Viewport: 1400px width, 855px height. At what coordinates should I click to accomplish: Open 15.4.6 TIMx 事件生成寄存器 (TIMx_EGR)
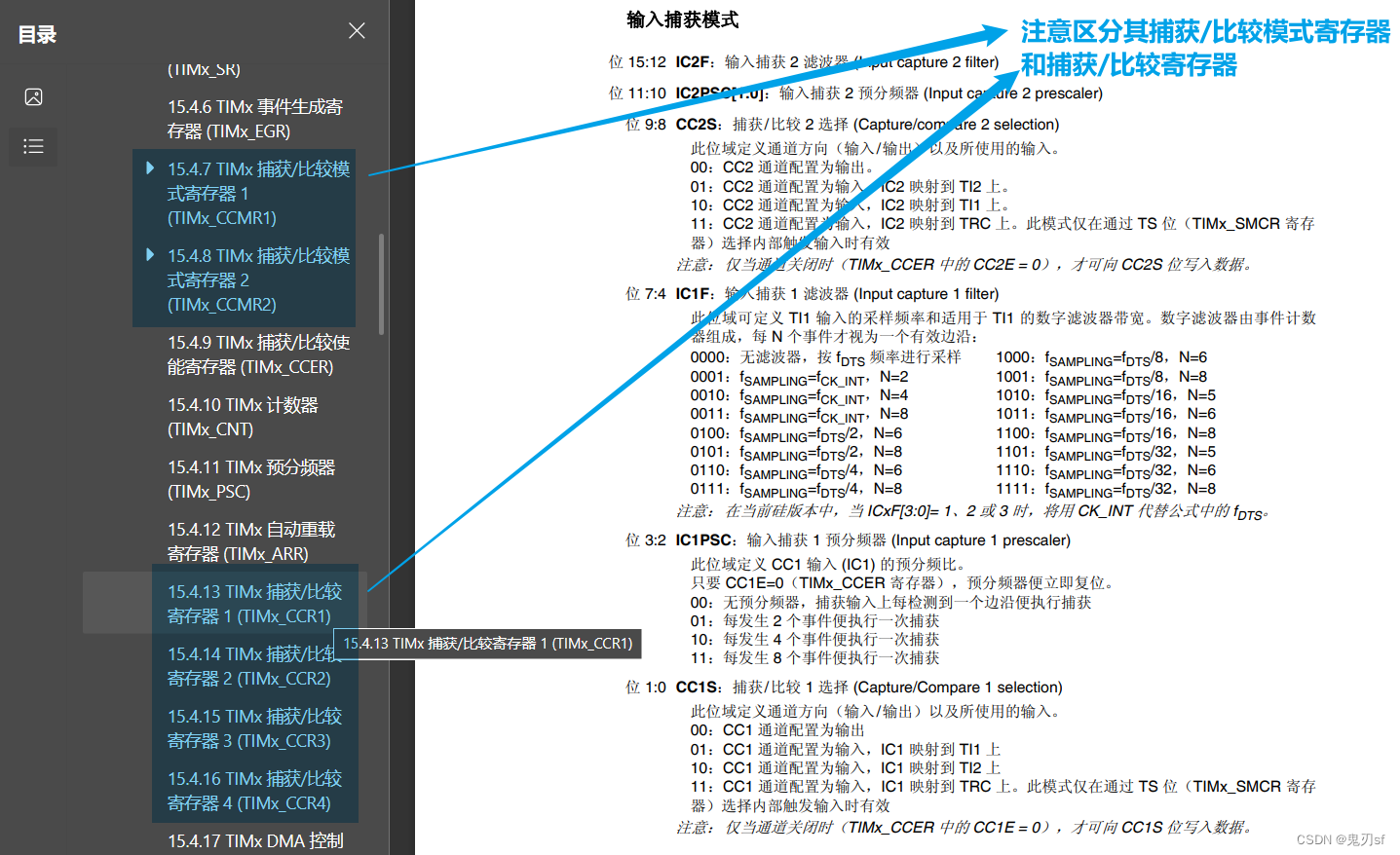(255, 119)
